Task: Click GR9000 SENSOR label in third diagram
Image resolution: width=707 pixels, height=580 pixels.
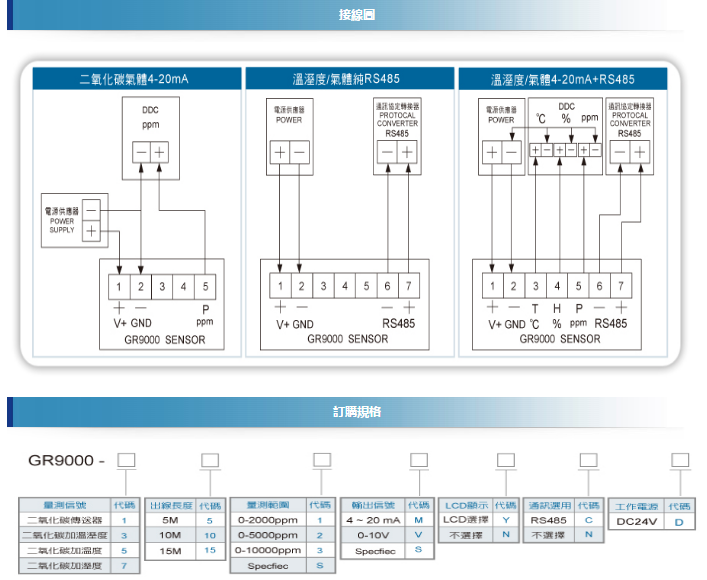Action: 560,339
